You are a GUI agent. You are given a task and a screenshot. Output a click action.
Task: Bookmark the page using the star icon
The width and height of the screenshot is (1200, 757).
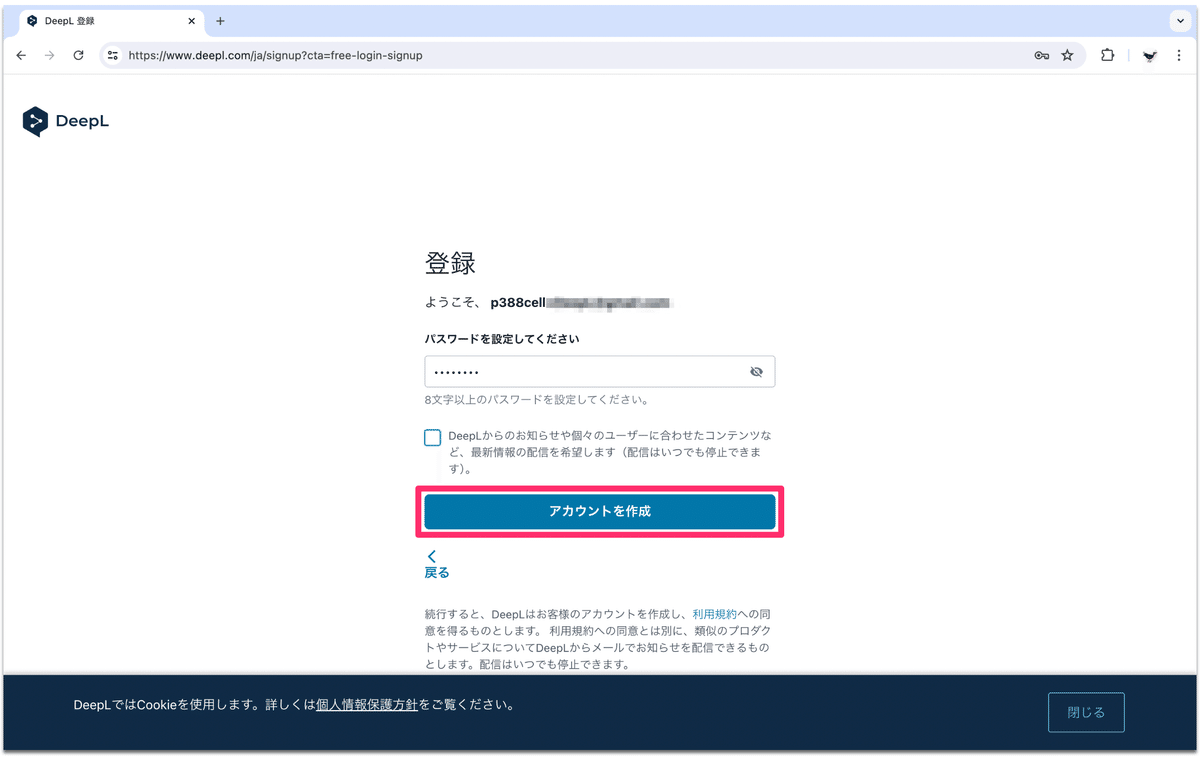click(1068, 55)
